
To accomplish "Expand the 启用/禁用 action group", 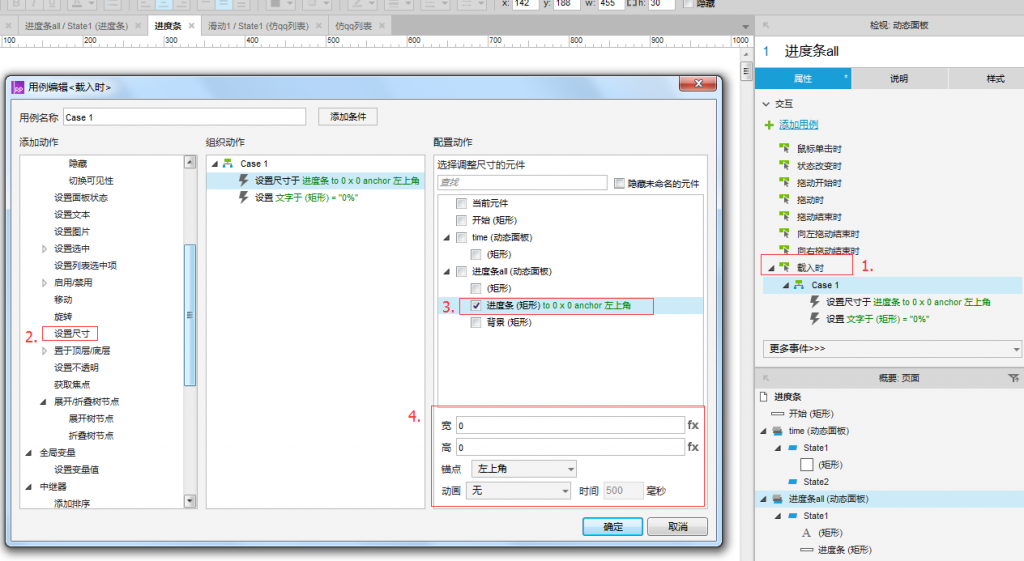I will (44, 283).
